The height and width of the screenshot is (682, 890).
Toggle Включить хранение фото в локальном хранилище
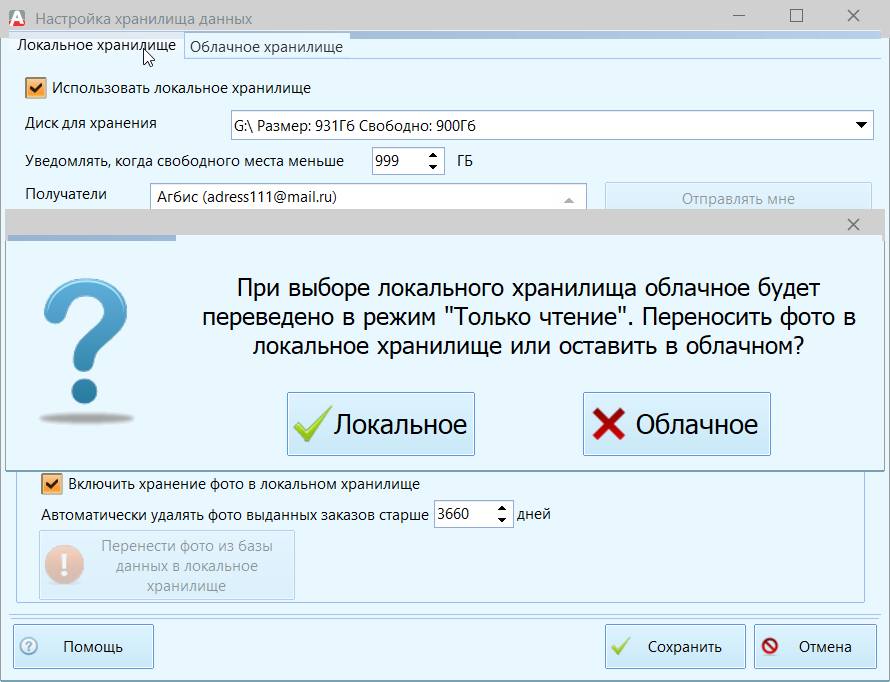coord(52,484)
